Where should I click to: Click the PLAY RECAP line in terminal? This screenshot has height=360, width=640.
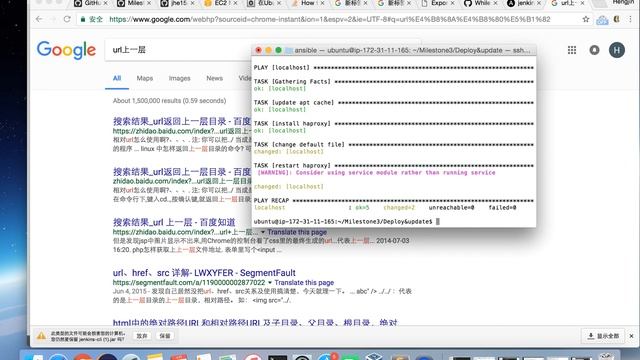pos(393,200)
